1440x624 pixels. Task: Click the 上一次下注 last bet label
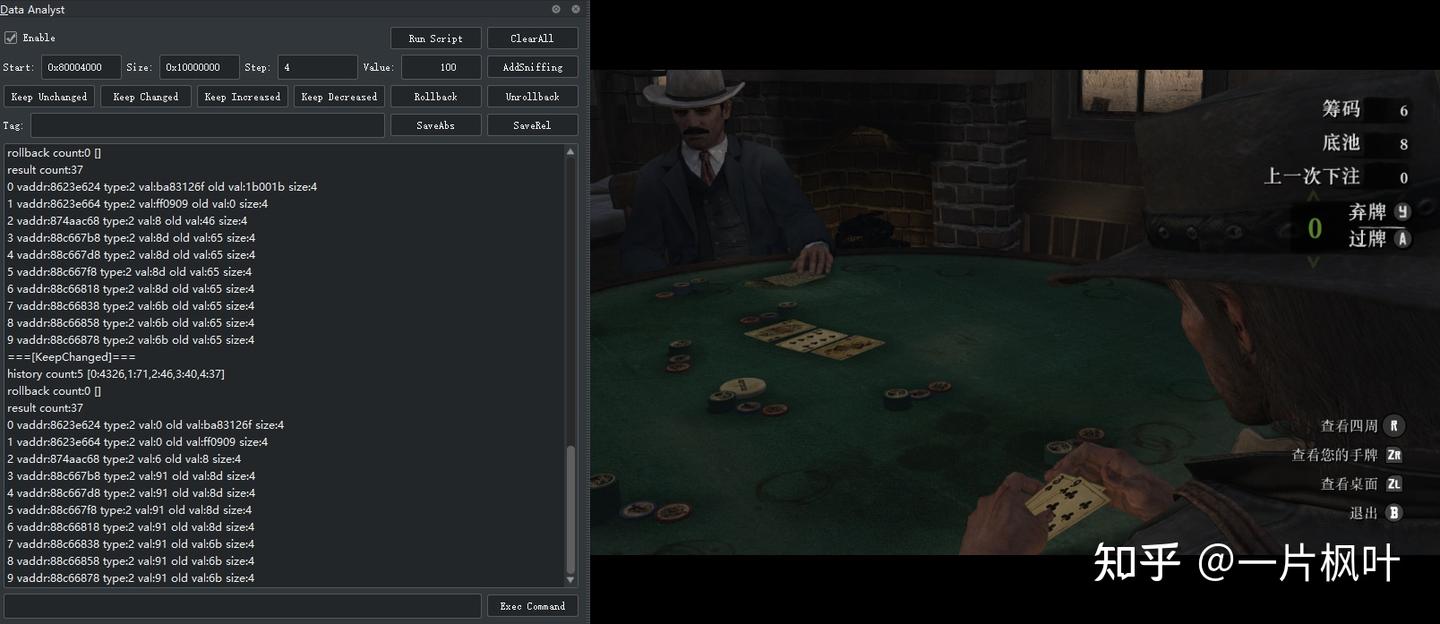click(1312, 176)
